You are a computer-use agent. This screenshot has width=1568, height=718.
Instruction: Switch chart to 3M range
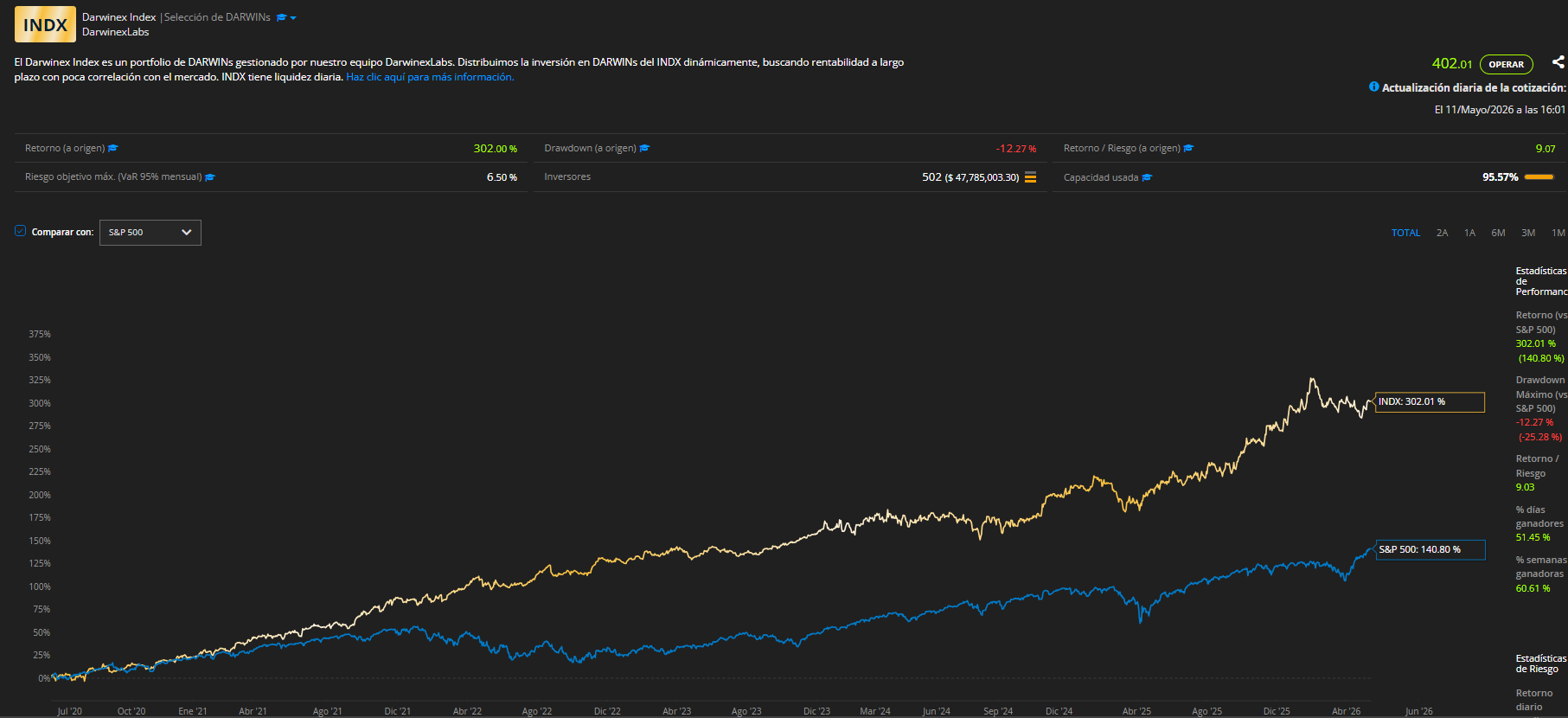tap(1528, 233)
